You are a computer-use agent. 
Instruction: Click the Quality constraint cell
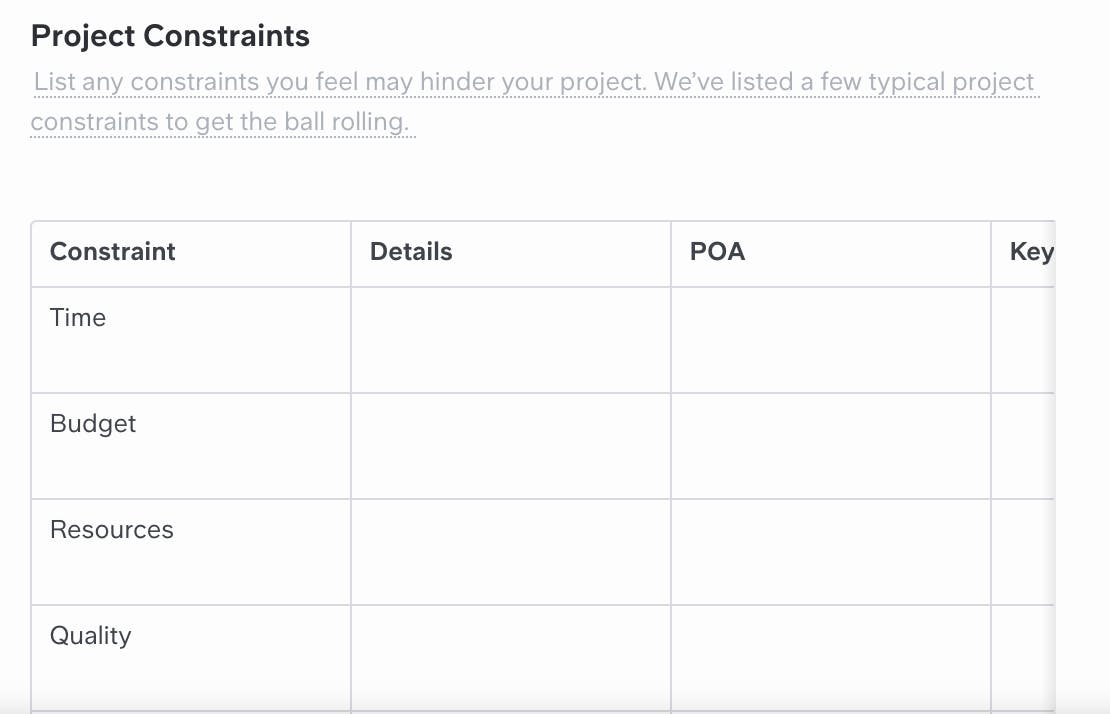191,658
